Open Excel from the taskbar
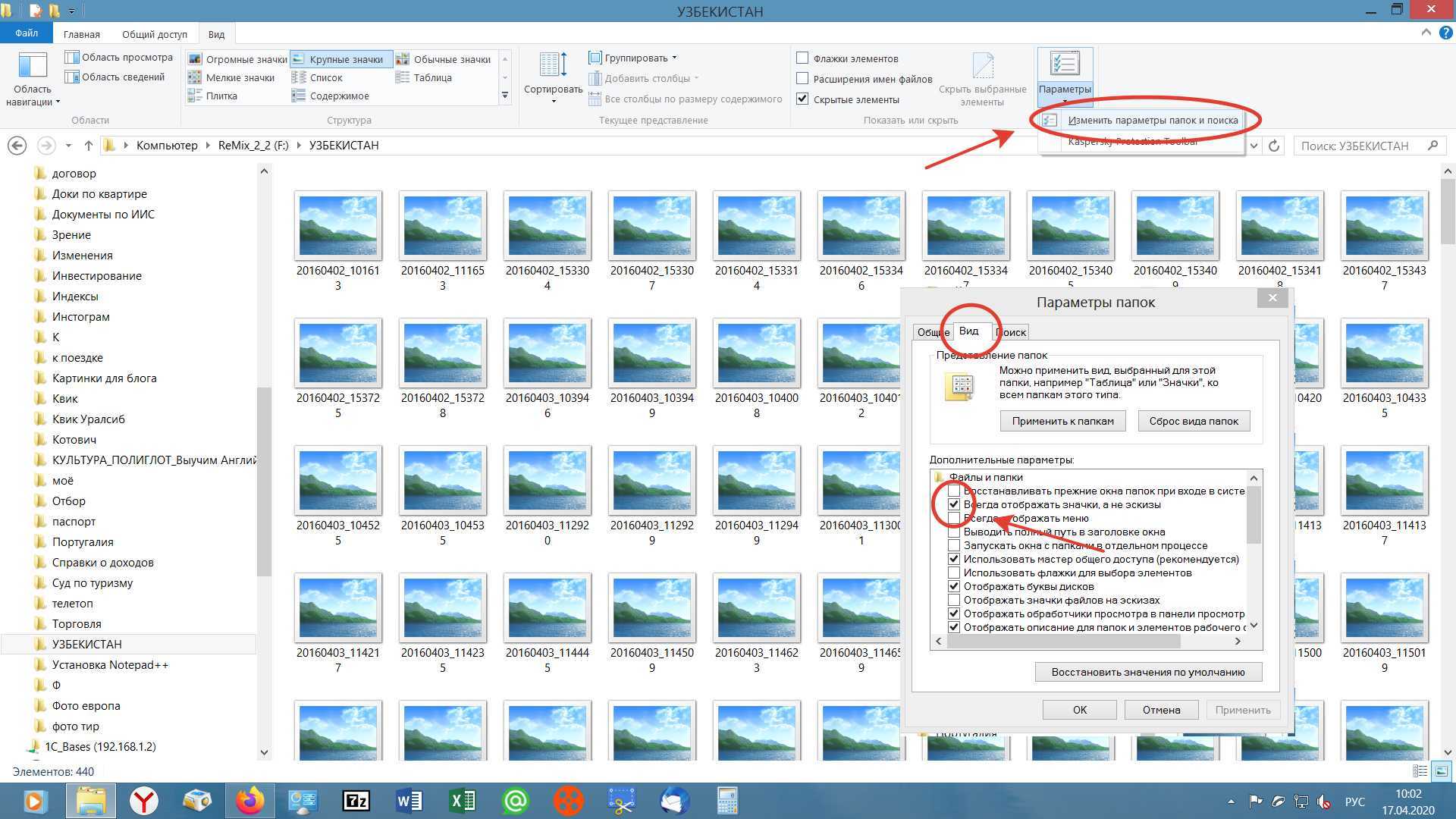Screen dimensions: 1456x819 tap(462, 801)
